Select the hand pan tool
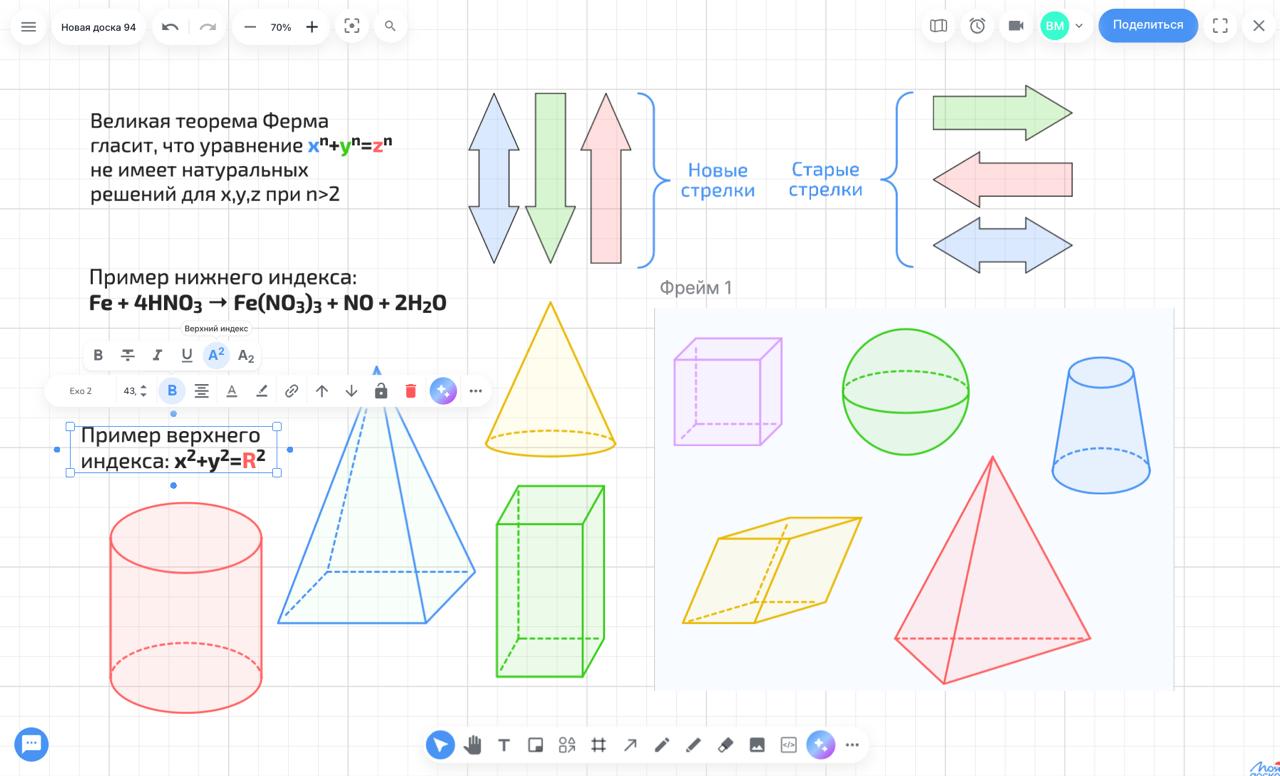Screen dimensions: 1280x776 click(x=472, y=745)
